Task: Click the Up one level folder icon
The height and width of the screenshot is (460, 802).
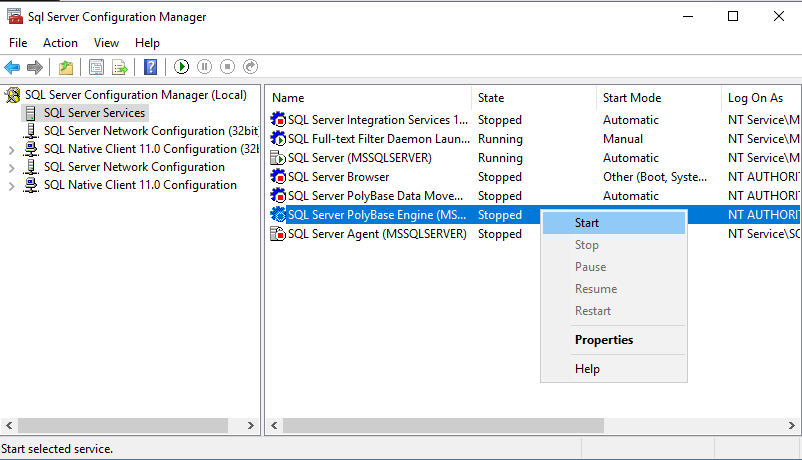Action: click(66, 67)
